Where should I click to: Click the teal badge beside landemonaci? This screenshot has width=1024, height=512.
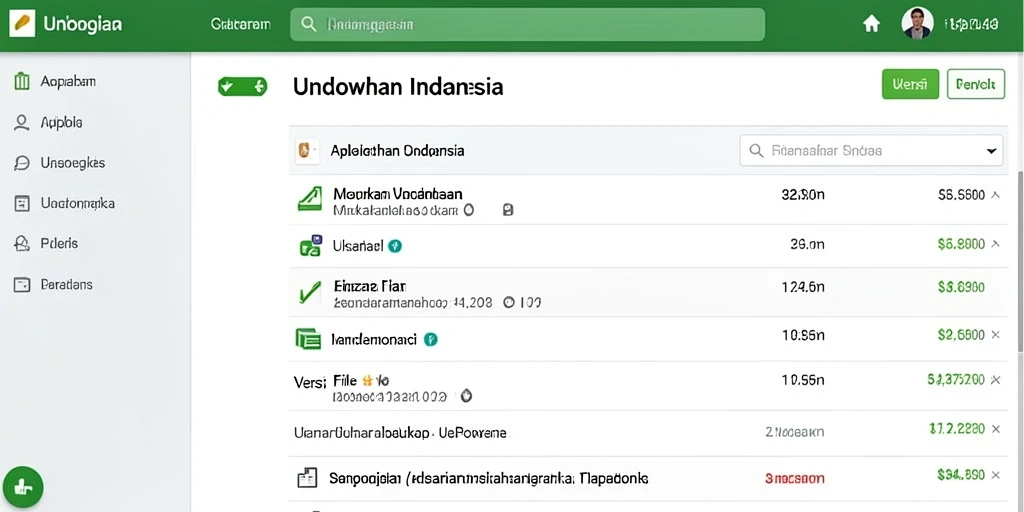point(430,340)
